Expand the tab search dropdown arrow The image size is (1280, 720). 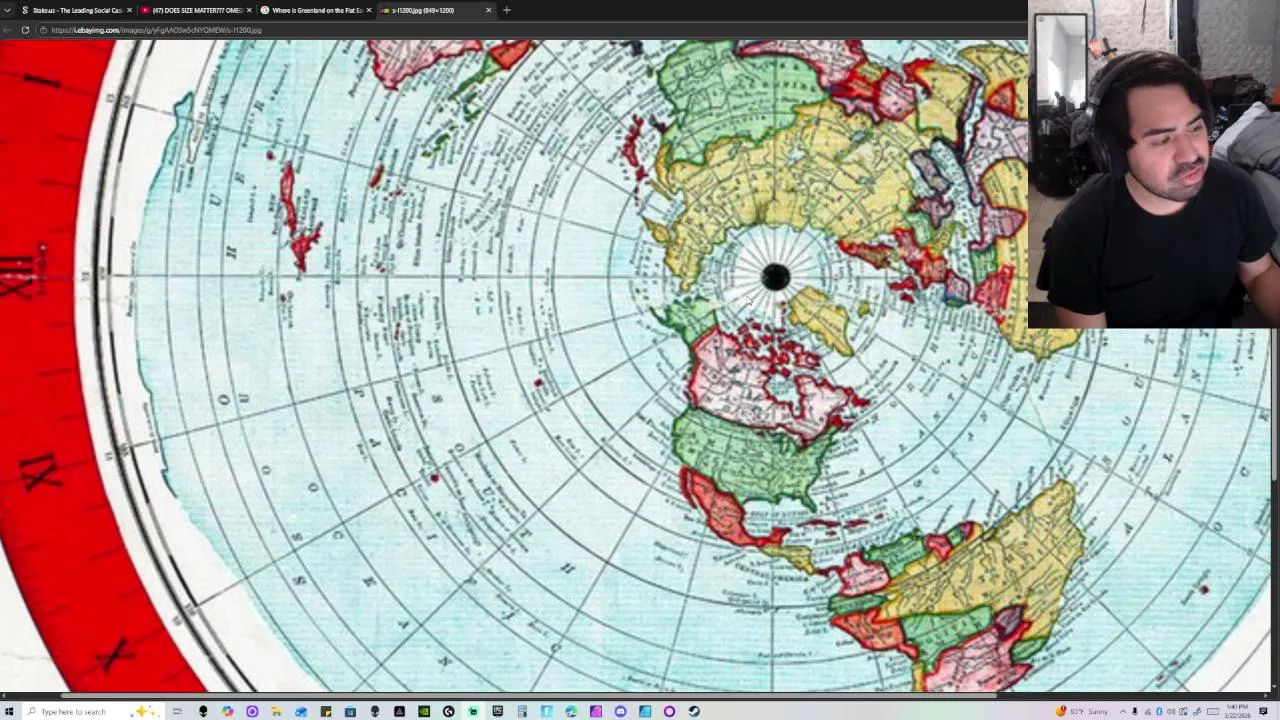click(x=8, y=10)
